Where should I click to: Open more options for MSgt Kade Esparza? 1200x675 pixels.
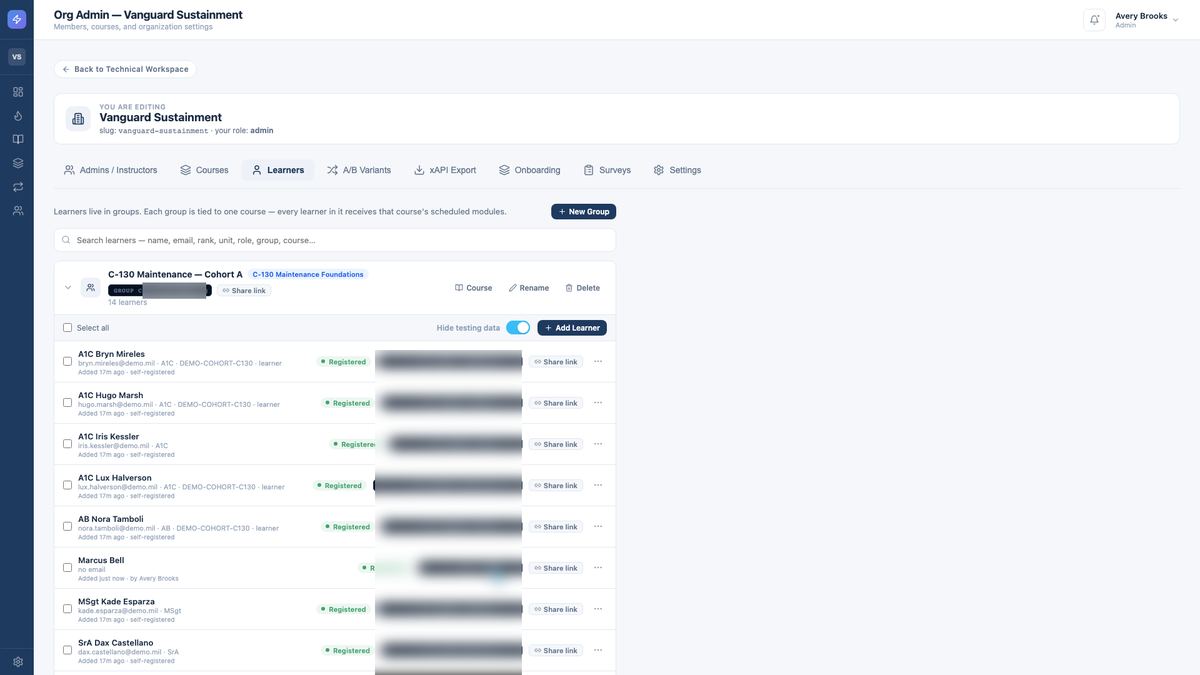(x=598, y=608)
